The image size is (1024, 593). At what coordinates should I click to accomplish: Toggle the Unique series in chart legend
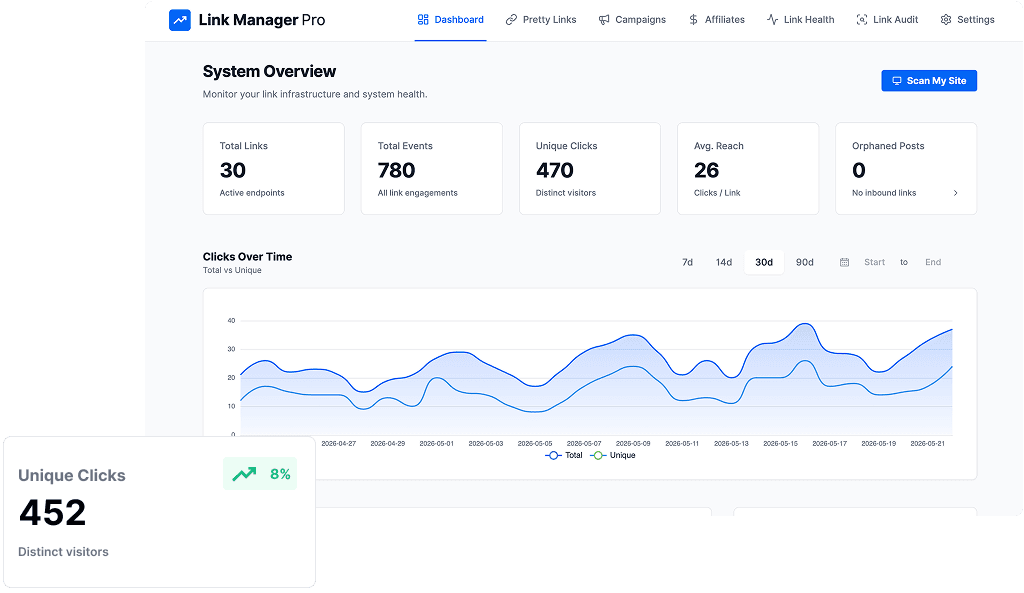[x=613, y=455]
